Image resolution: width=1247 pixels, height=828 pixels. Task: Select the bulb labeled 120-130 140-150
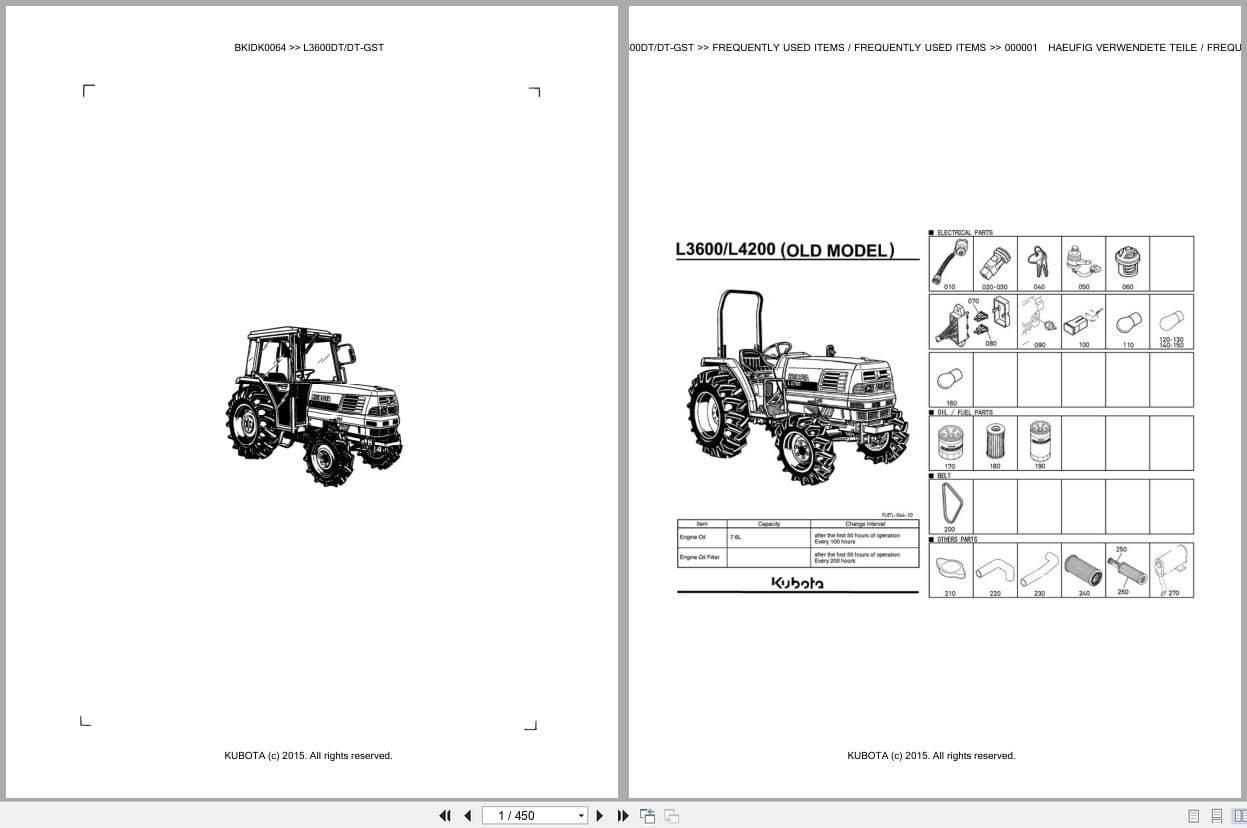(x=1171, y=322)
